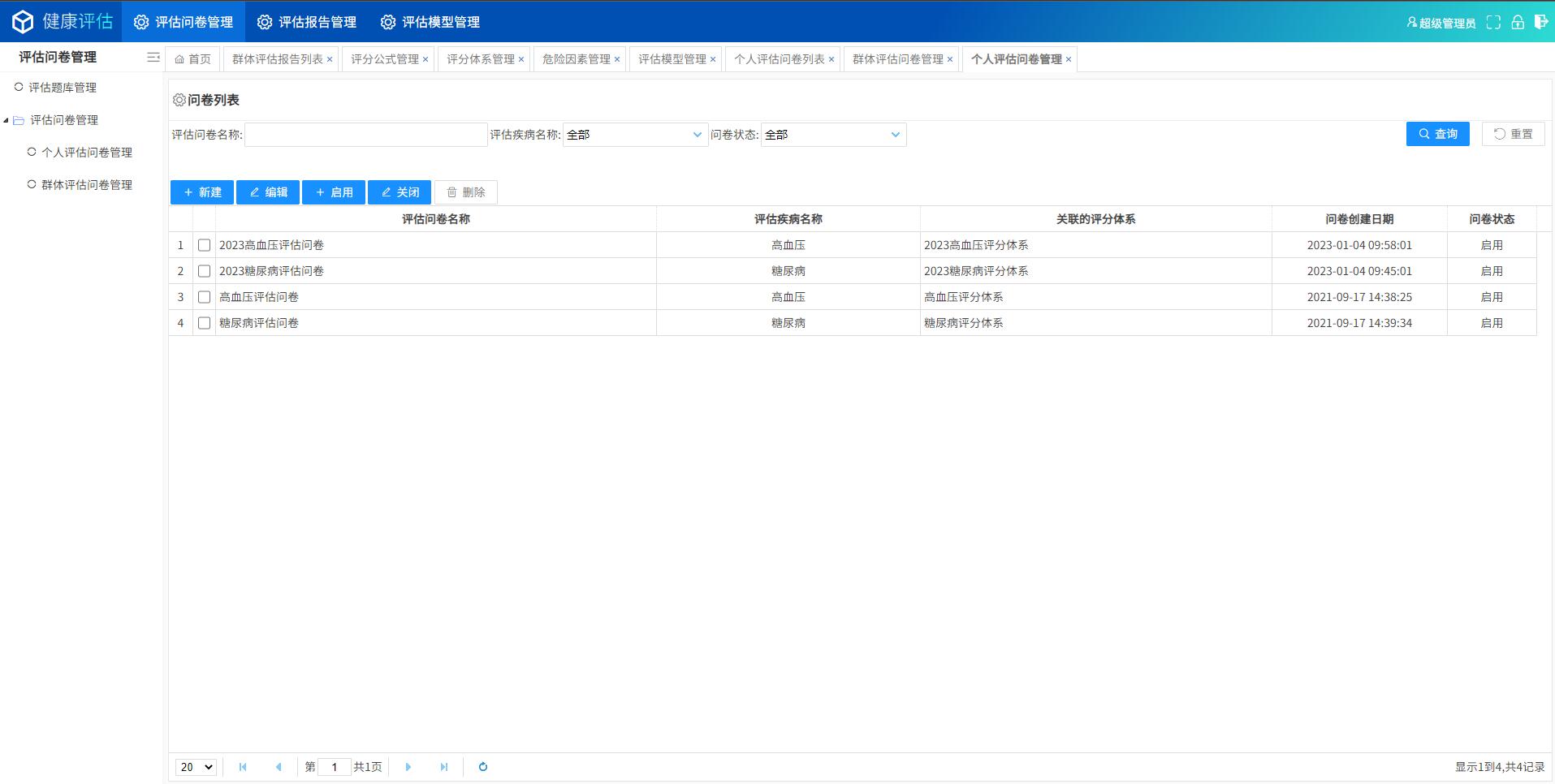Go to first page icon in pager

(243, 767)
